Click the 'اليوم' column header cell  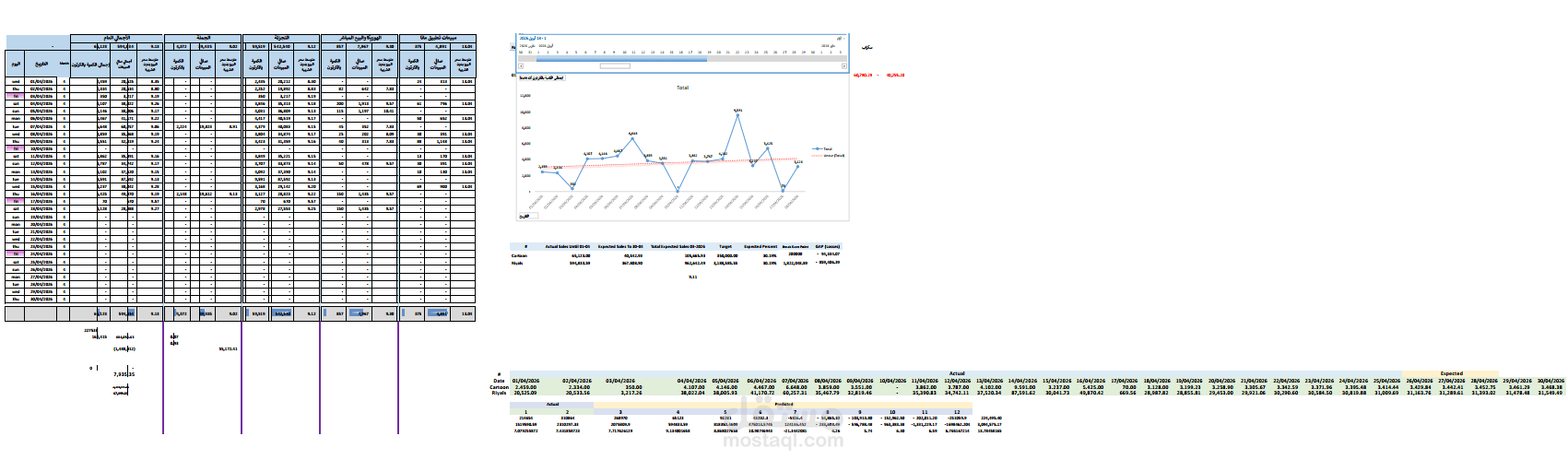coord(15,64)
